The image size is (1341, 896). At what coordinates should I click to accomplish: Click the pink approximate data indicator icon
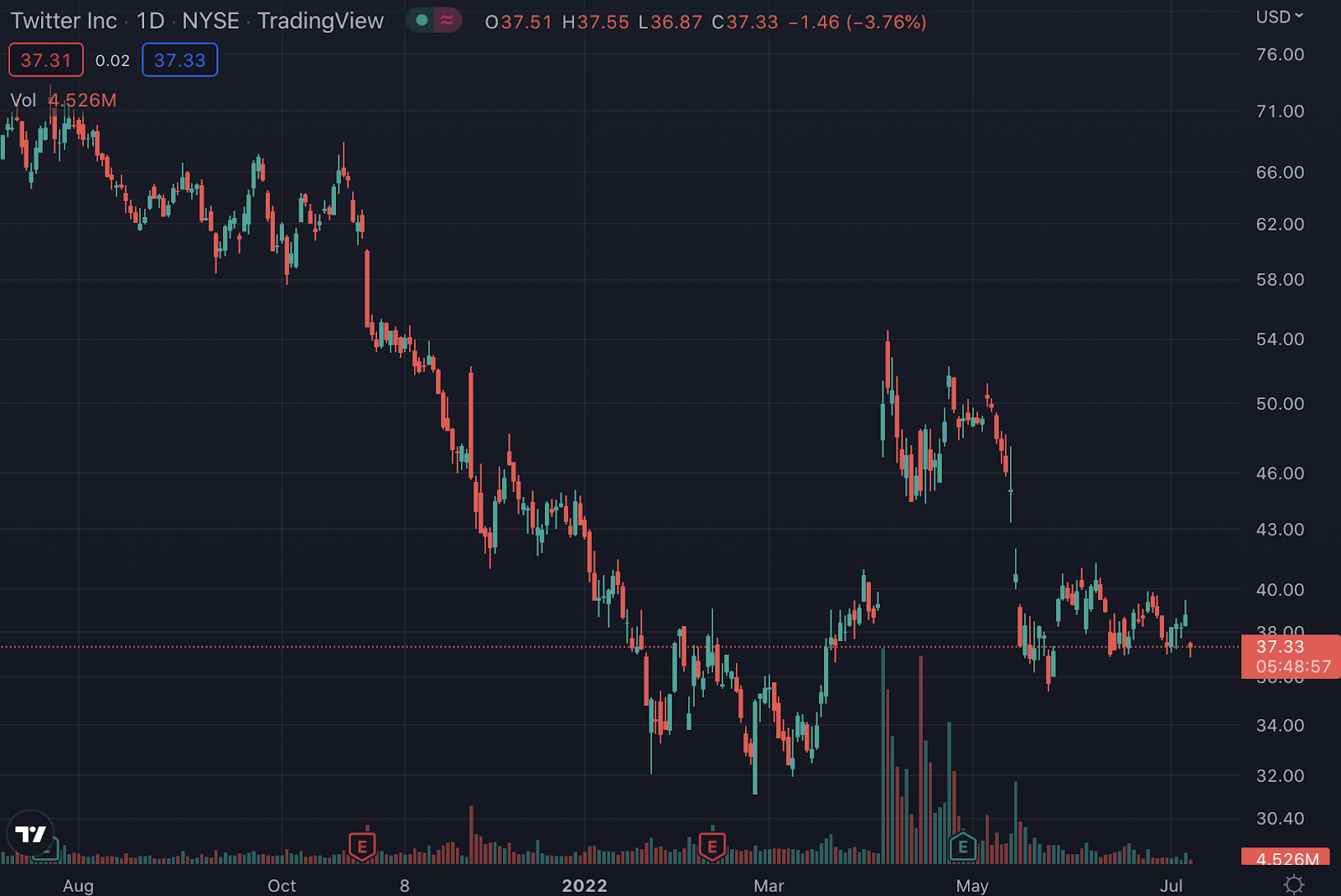point(448,20)
